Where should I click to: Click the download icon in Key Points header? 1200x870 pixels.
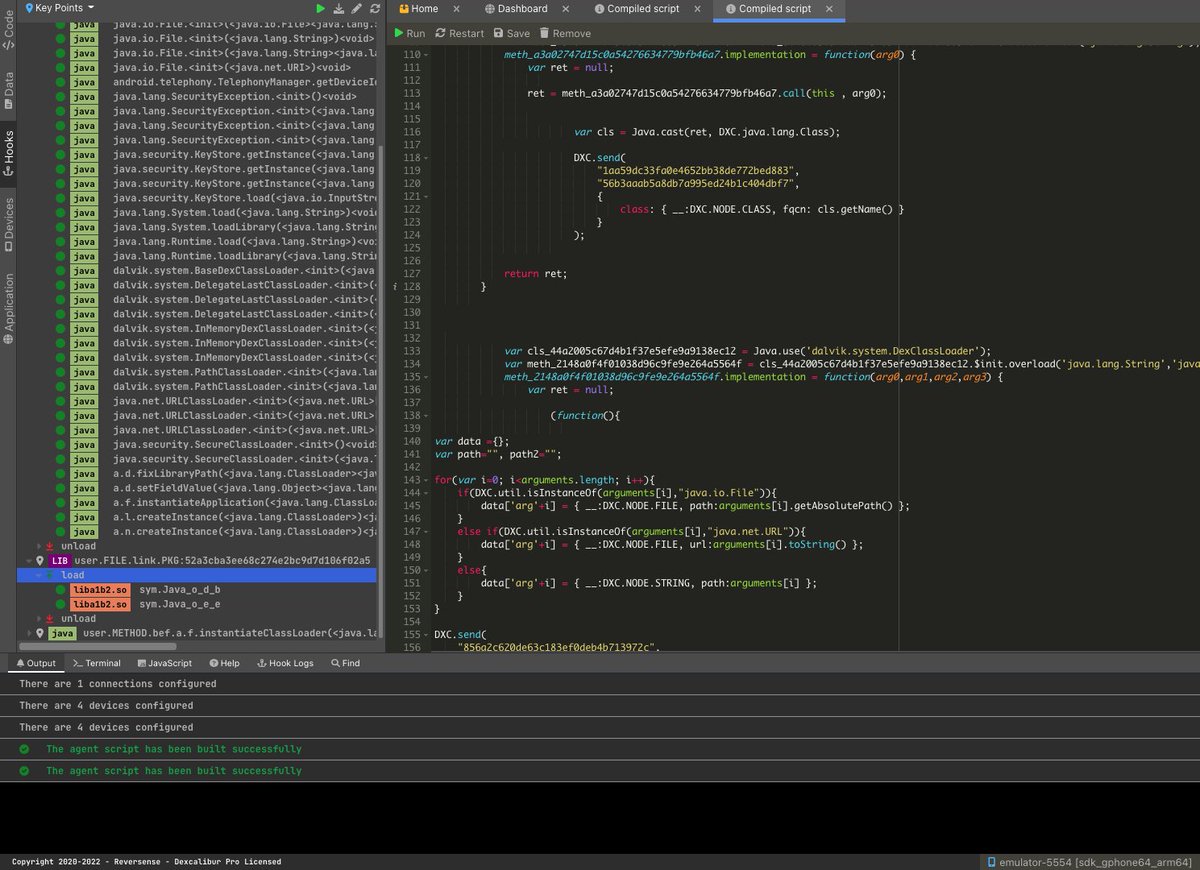tap(338, 8)
